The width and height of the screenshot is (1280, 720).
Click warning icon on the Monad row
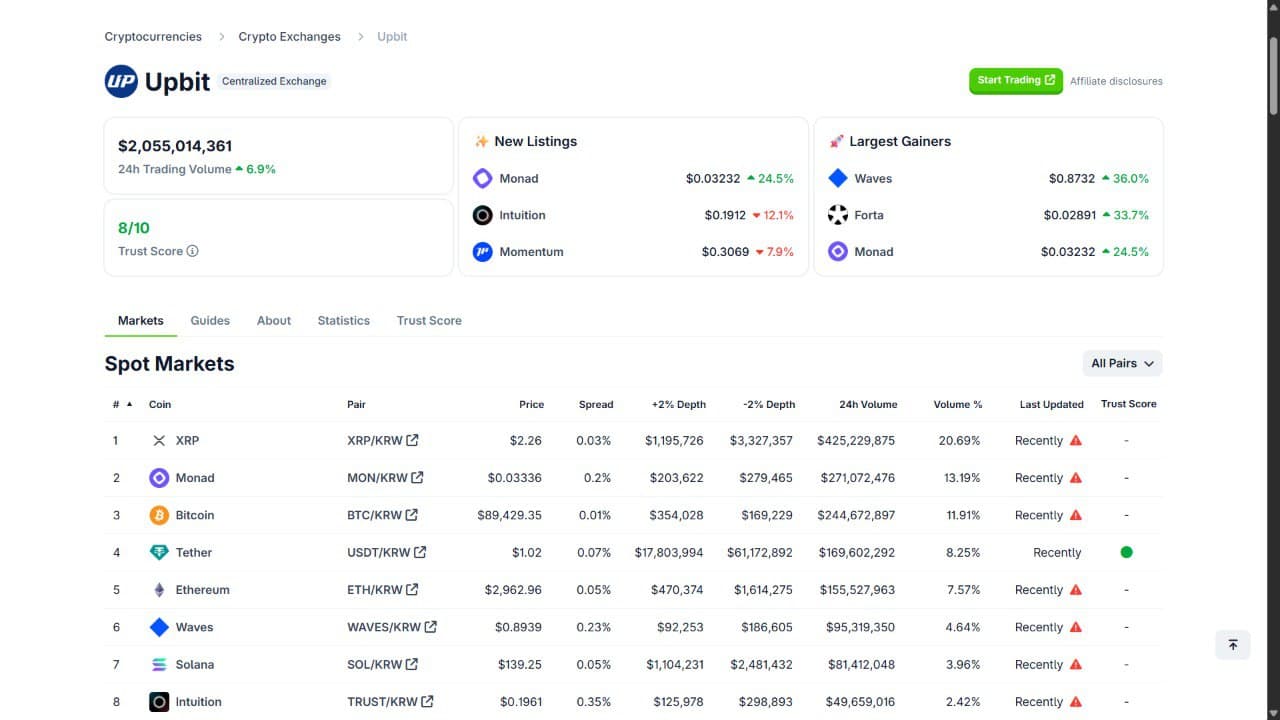tap(1076, 478)
